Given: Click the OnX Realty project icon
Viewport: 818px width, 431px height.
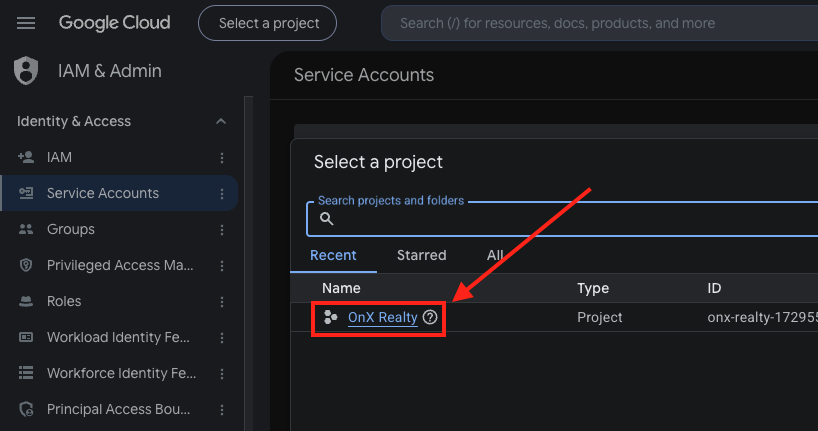Looking at the screenshot, I should tap(331, 317).
